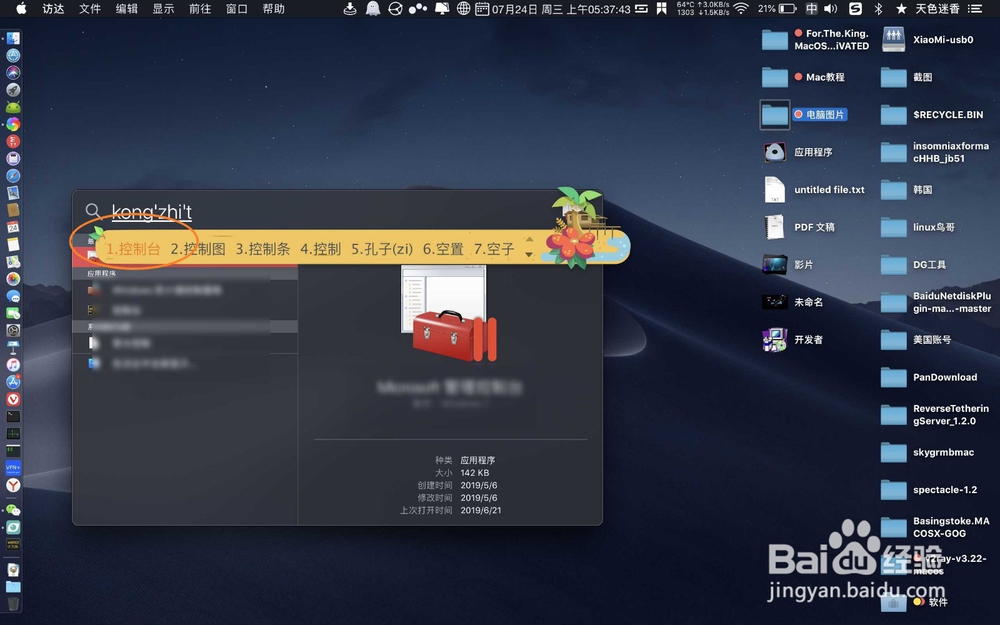Open the Apple menu
1000x625 pixels.
pyautogui.click(x=21, y=8)
